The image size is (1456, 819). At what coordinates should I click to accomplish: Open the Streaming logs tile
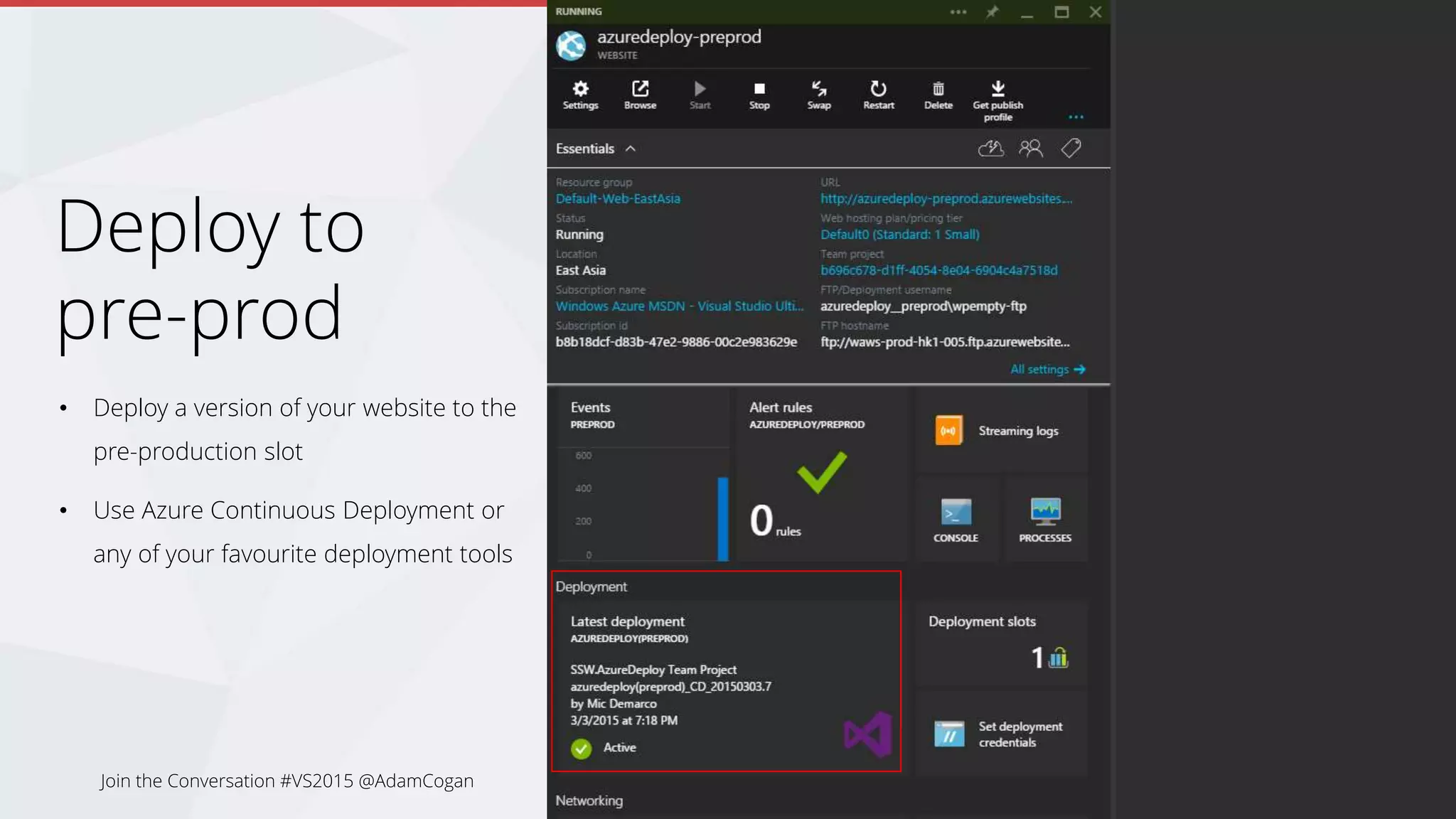point(1001,431)
